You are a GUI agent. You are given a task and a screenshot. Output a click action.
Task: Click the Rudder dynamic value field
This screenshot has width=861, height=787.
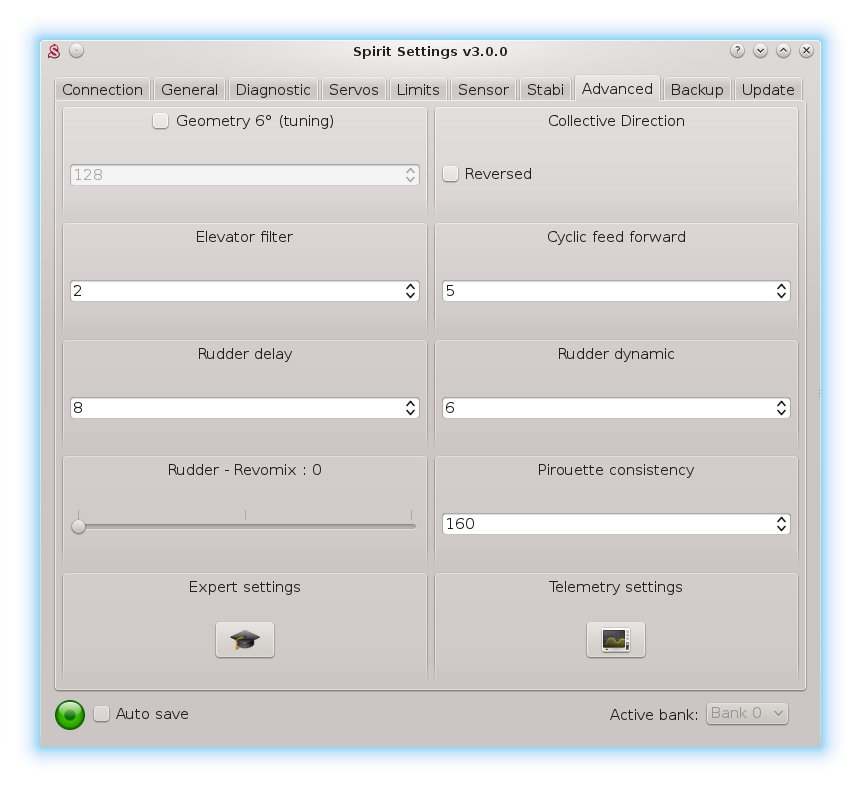[x=606, y=408]
